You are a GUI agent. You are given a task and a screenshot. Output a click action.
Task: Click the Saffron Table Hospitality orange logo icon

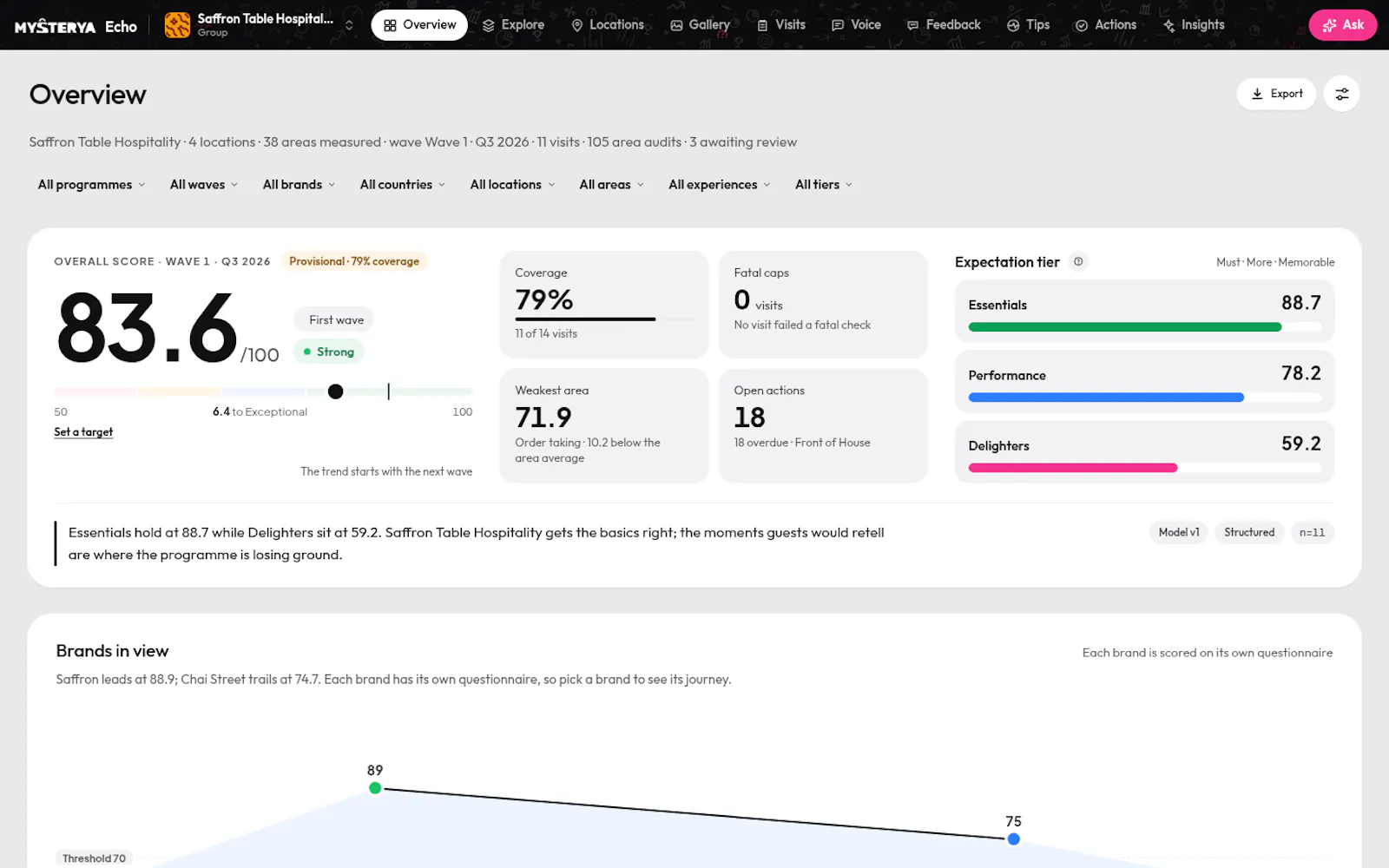[177, 25]
